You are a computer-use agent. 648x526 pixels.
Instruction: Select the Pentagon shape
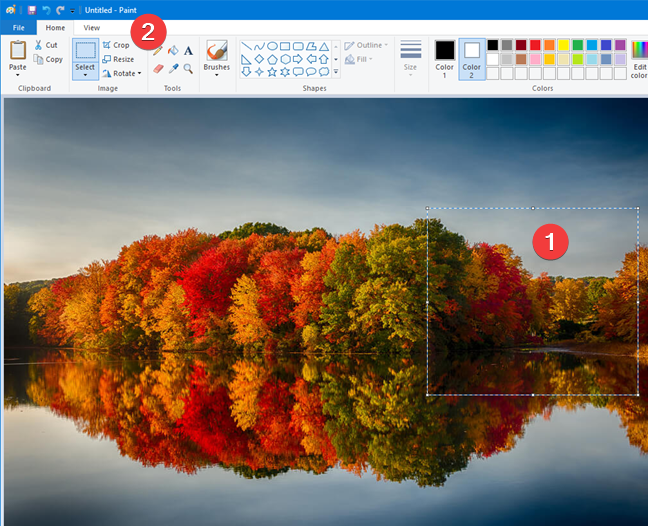272,59
